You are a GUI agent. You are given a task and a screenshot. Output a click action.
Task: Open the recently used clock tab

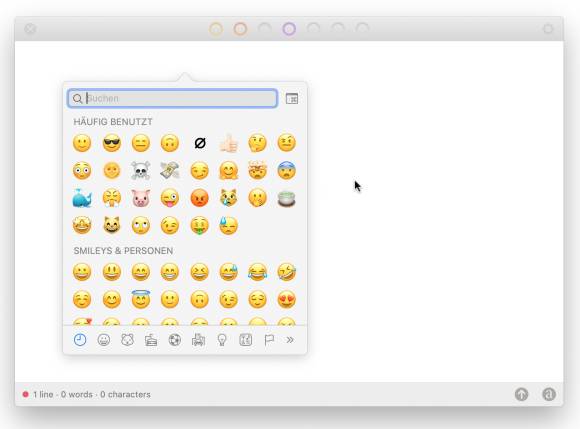pos(80,340)
